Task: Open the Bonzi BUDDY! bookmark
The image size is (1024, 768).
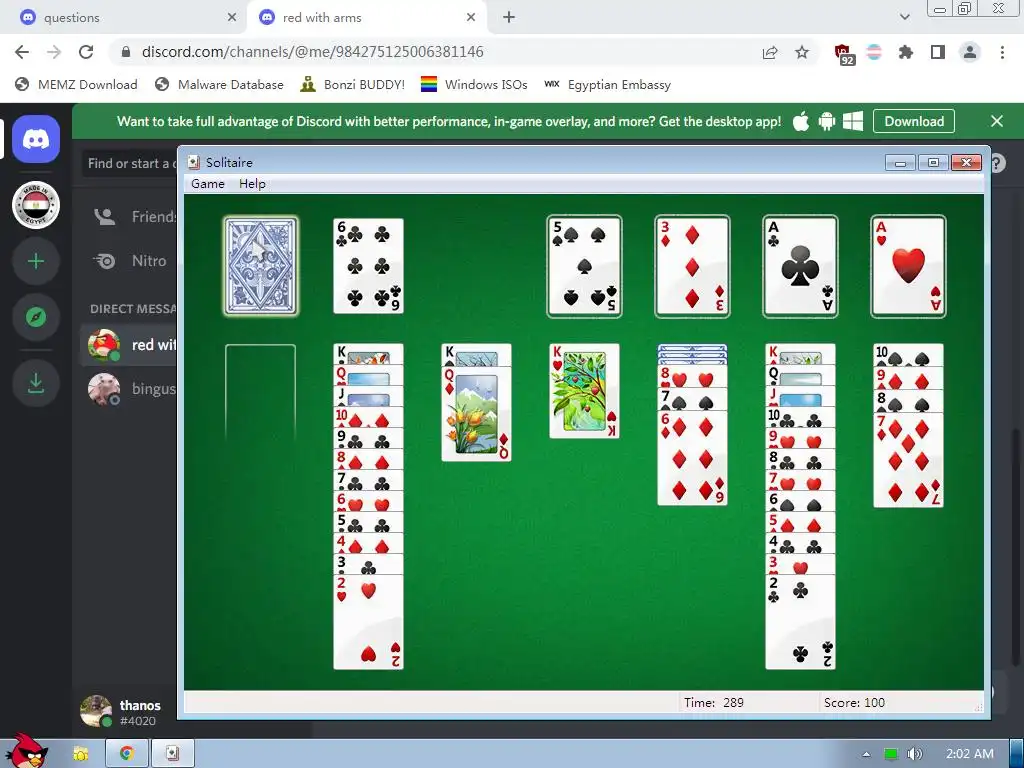Action: (x=353, y=84)
